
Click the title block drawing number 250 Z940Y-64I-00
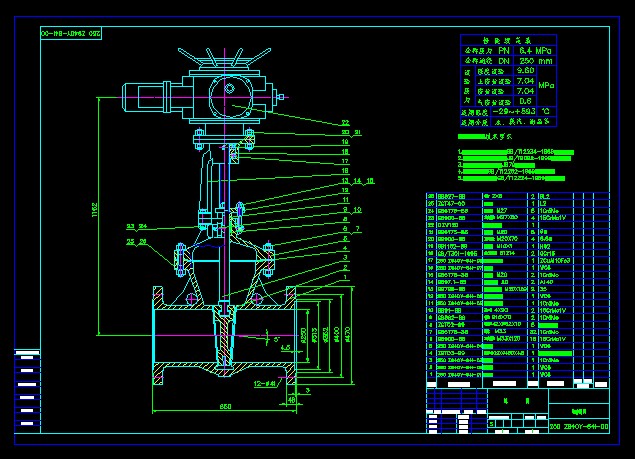[x=578, y=425]
